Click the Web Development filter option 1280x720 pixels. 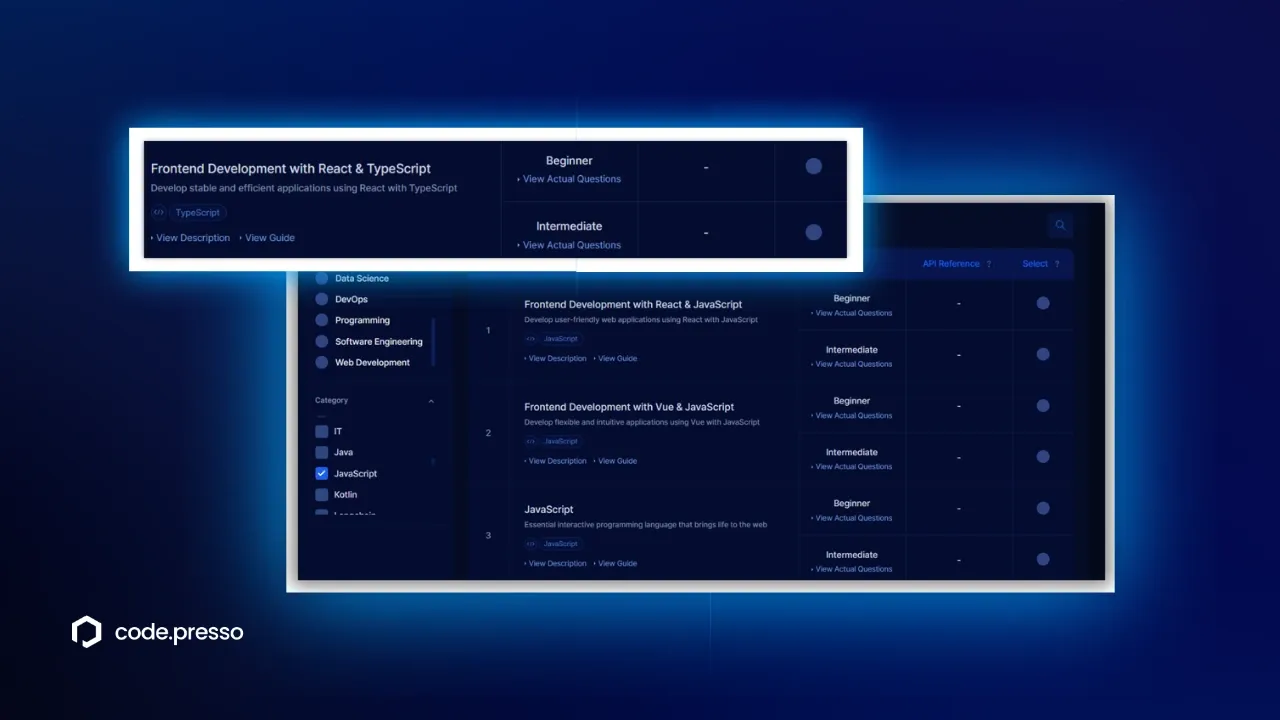tap(371, 363)
